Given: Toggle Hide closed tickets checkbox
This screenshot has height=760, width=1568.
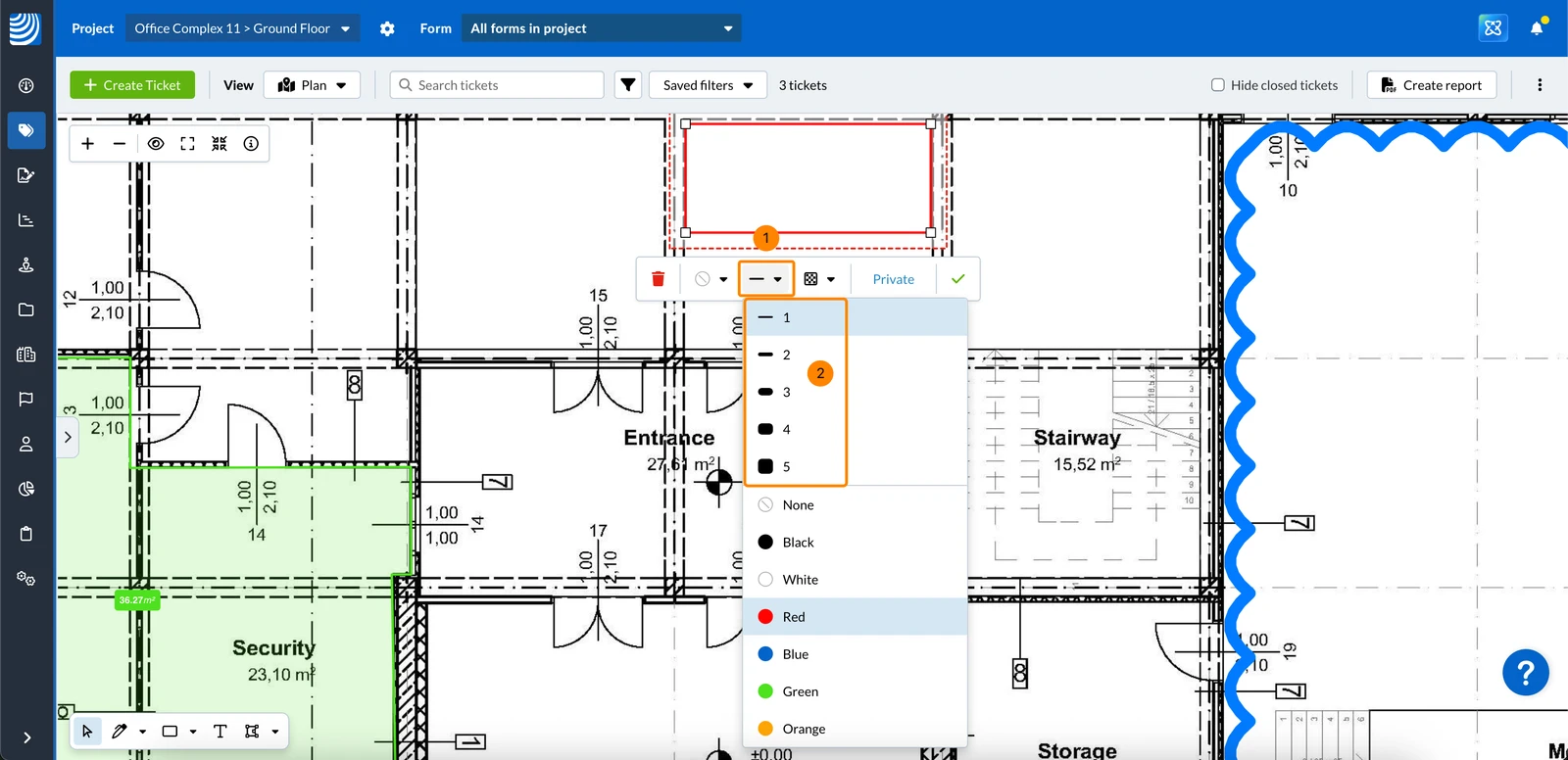Looking at the screenshot, I should tap(1218, 85).
